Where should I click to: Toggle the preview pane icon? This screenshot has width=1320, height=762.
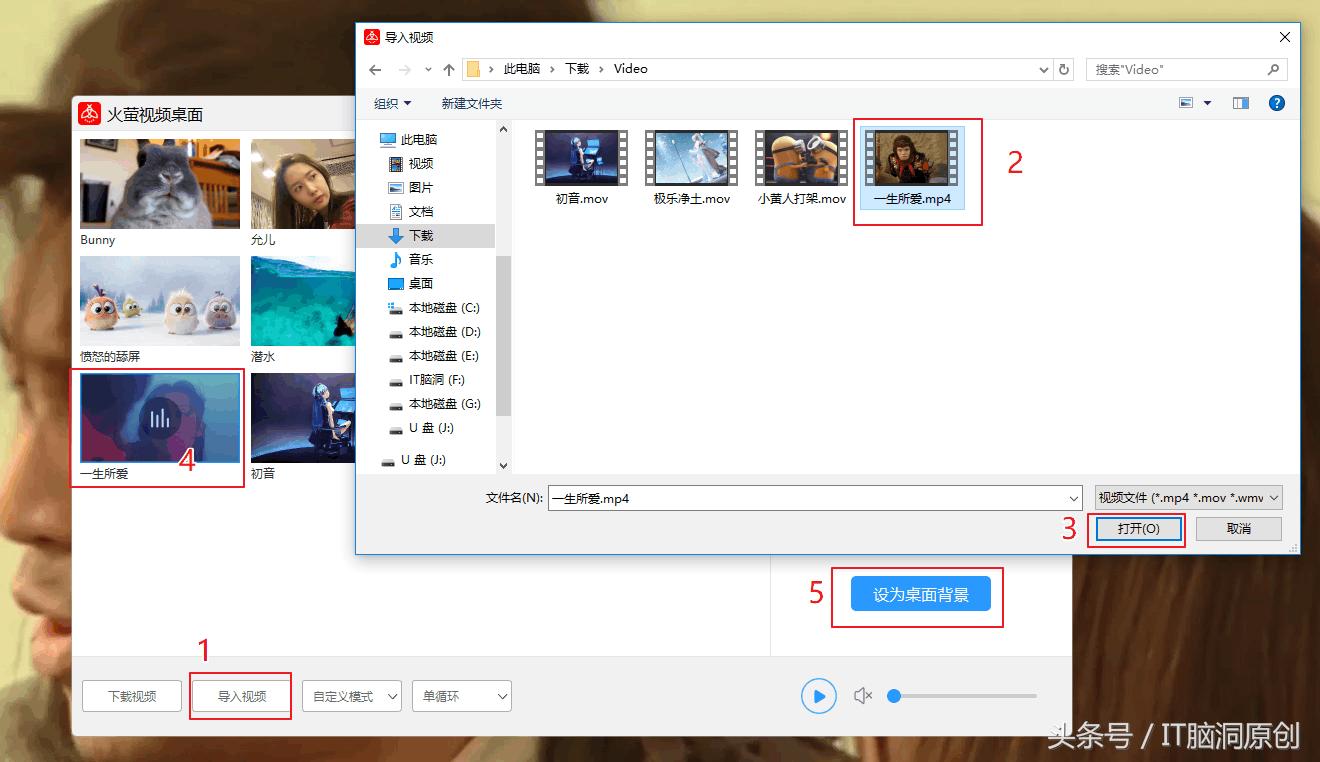tap(1239, 102)
